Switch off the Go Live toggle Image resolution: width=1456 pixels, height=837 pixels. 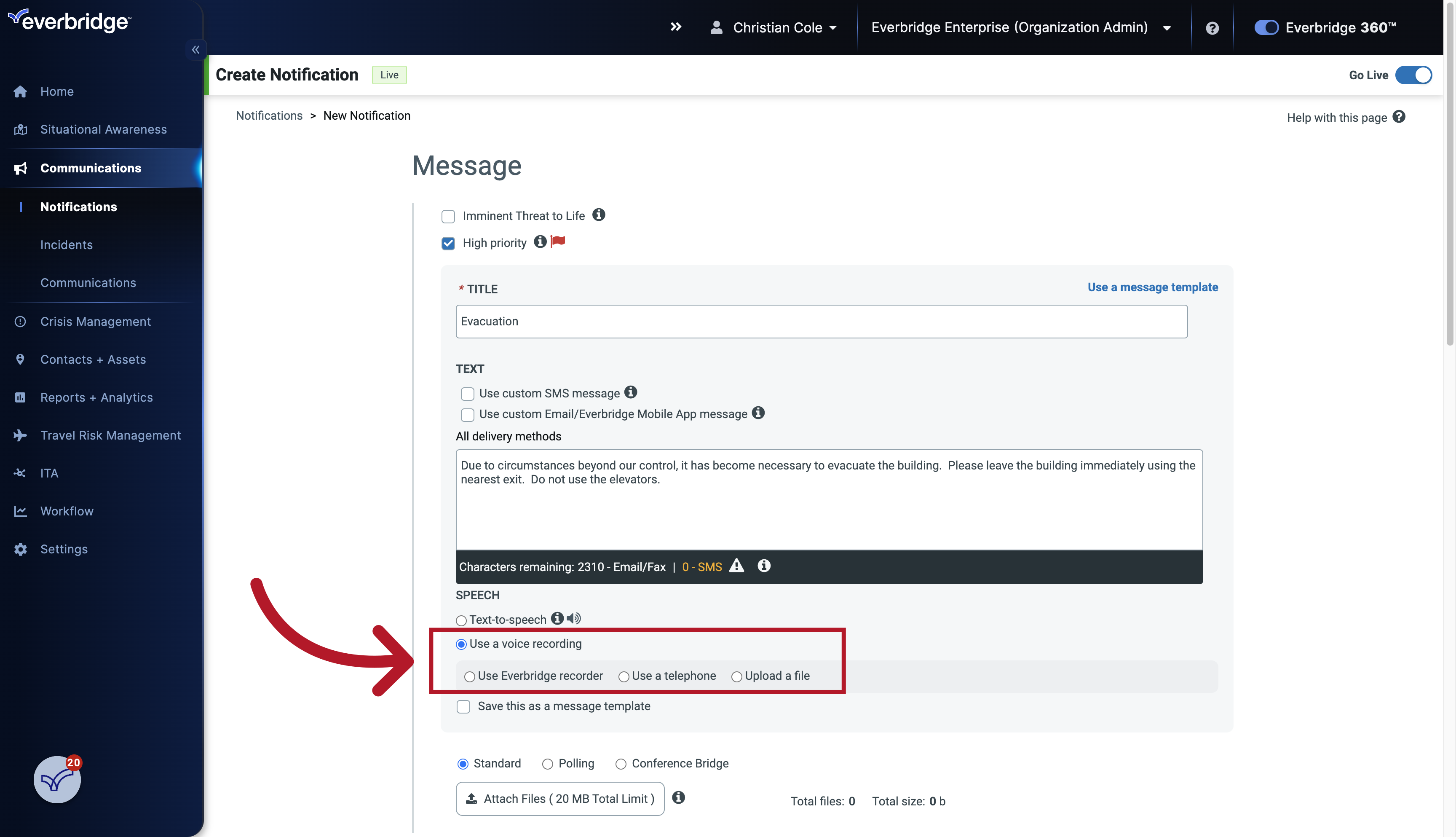[1414, 75]
